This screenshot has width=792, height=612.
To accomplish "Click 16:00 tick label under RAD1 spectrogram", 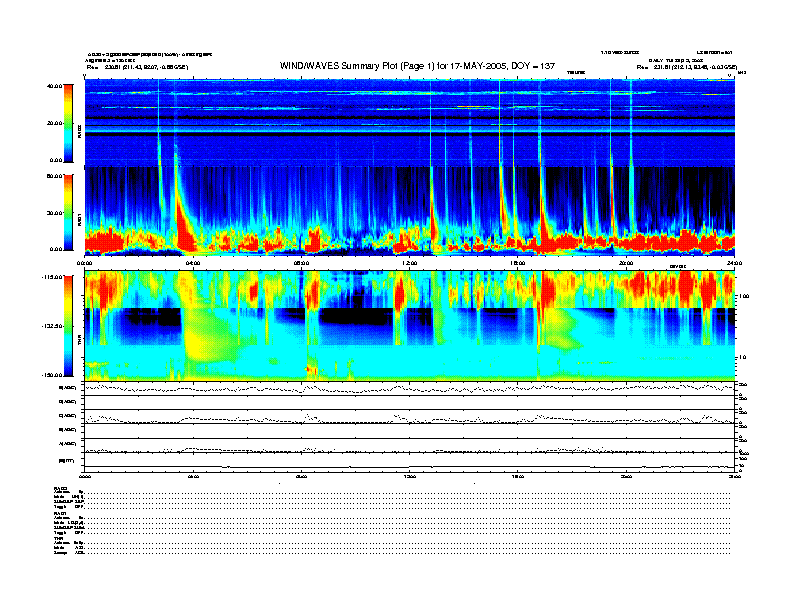I will coord(518,263).
